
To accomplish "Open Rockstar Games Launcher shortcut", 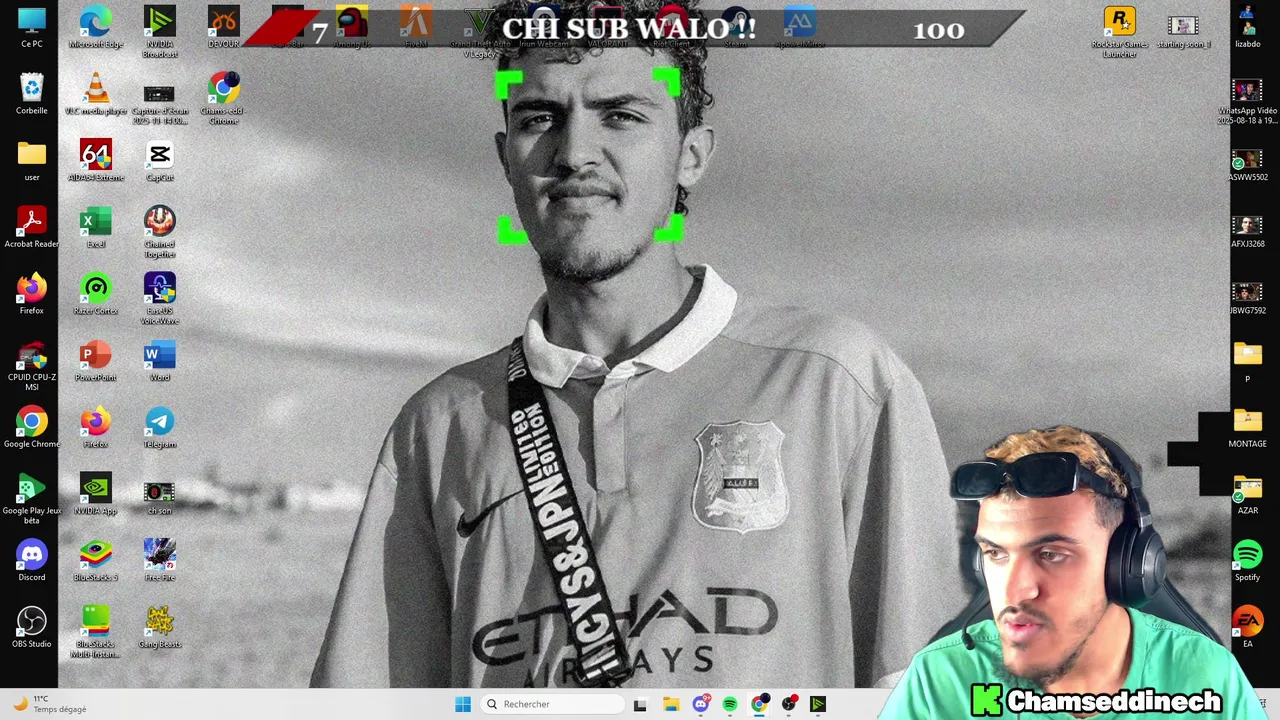I will point(1119,32).
